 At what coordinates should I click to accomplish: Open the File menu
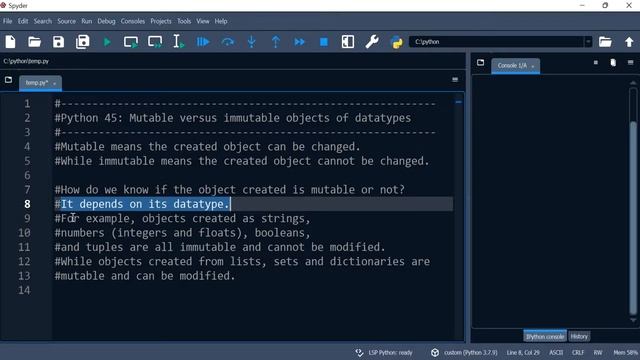click(x=8, y=21)
